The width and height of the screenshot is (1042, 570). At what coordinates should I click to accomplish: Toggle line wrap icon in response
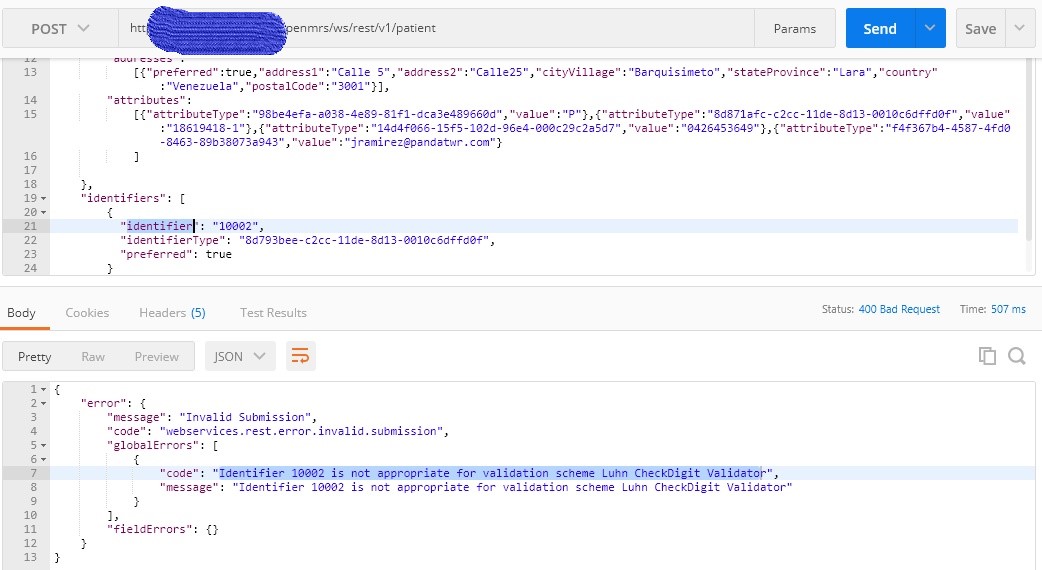(x=300, y=357)
